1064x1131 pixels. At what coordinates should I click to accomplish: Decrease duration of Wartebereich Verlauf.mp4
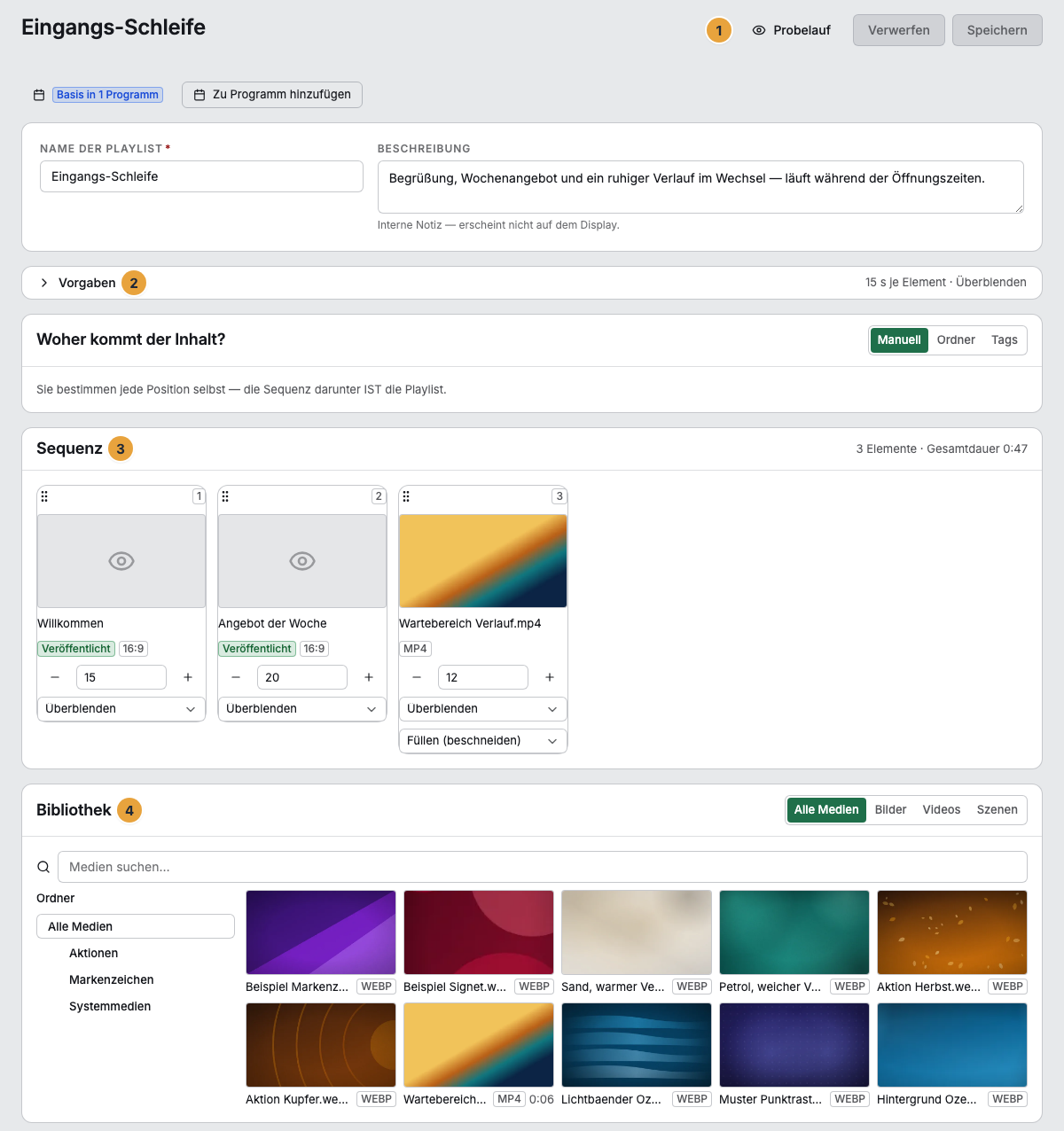(x=417, y=677)
